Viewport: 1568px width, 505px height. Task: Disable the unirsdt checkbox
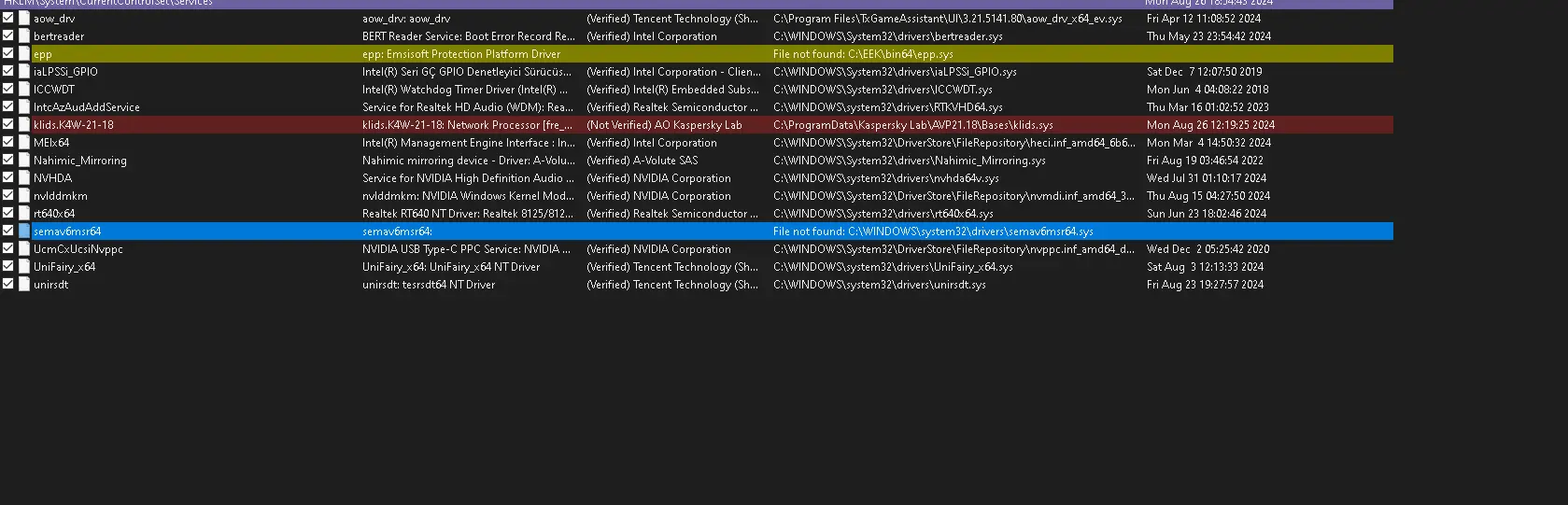tap(8, 284)
